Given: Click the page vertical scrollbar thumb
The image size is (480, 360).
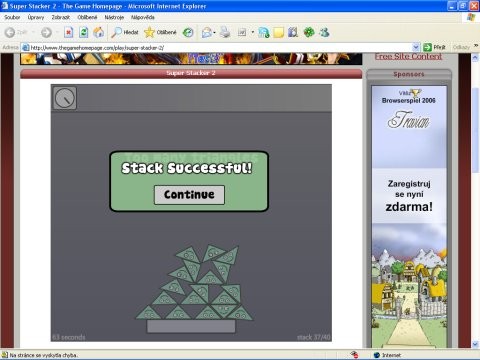Looking at the screenshot, I should (x=475, y=130).
